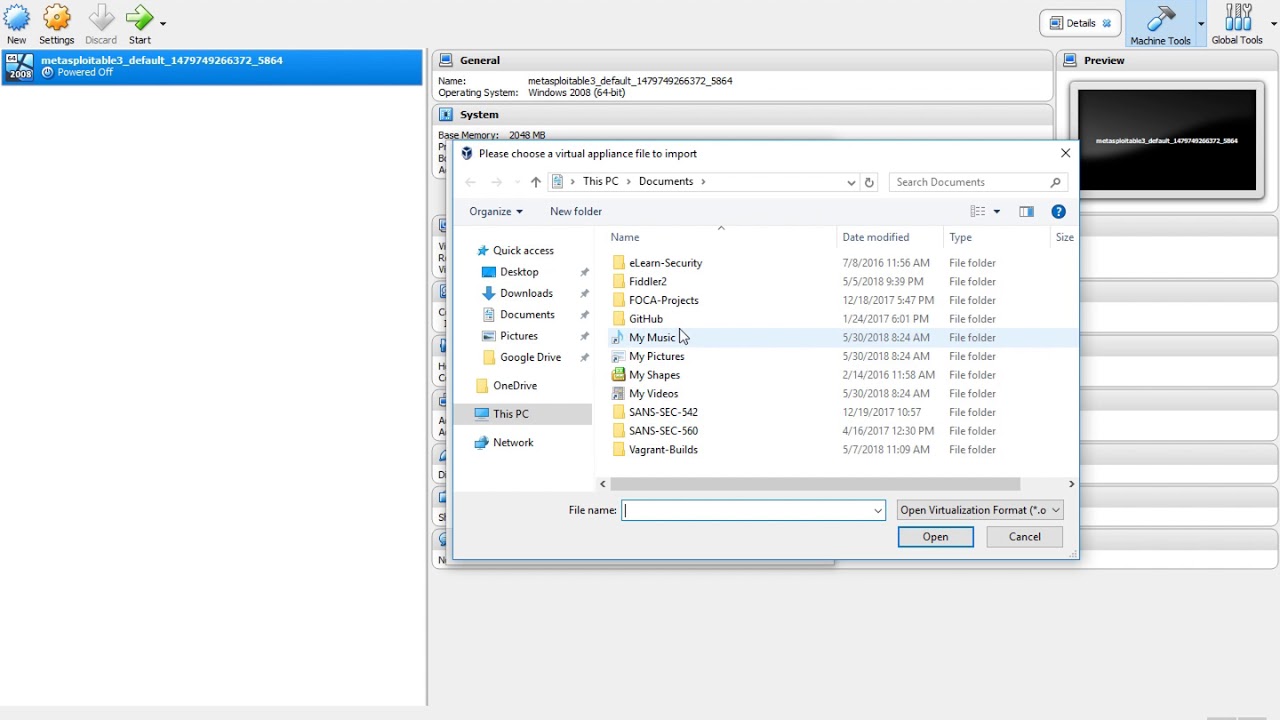The height and width of the screenshot is (720, 1280).
Task: Open recent locations dropdown arrow
Action: (x=517, y=182)
